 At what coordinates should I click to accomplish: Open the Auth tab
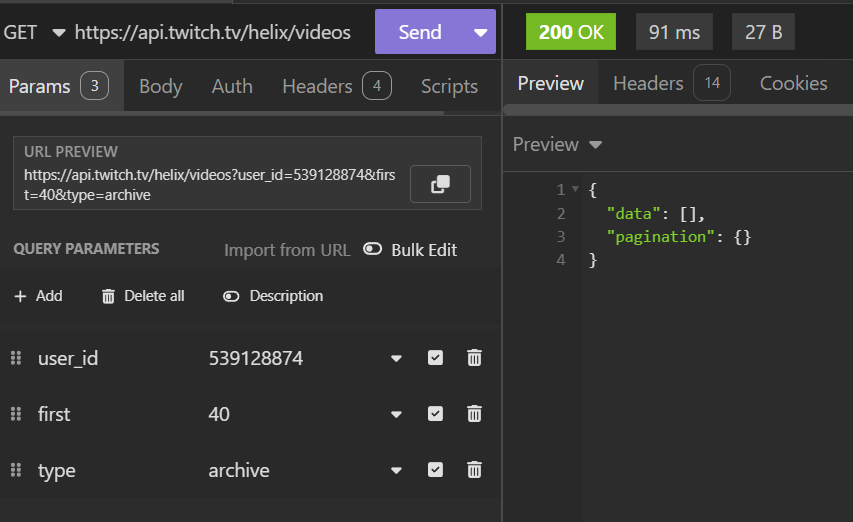coord(232,86)
